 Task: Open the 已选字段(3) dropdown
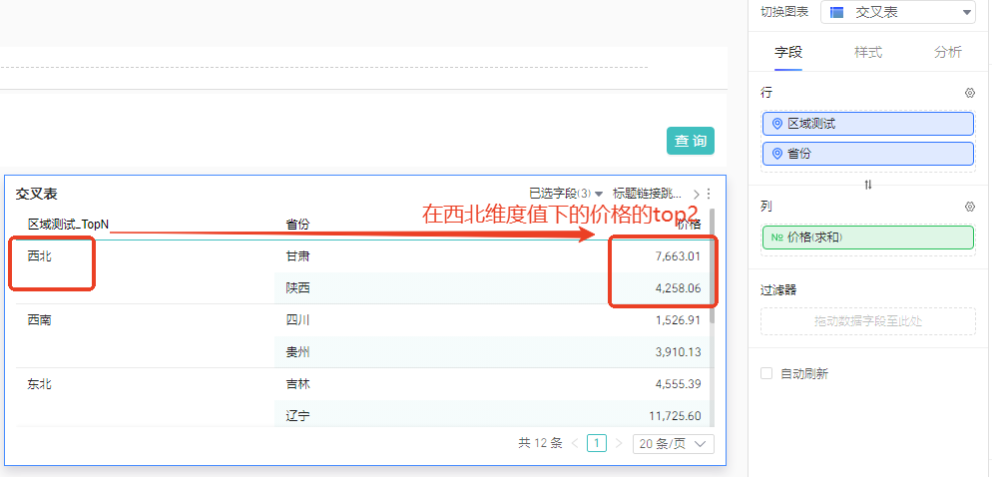(566, 193)
